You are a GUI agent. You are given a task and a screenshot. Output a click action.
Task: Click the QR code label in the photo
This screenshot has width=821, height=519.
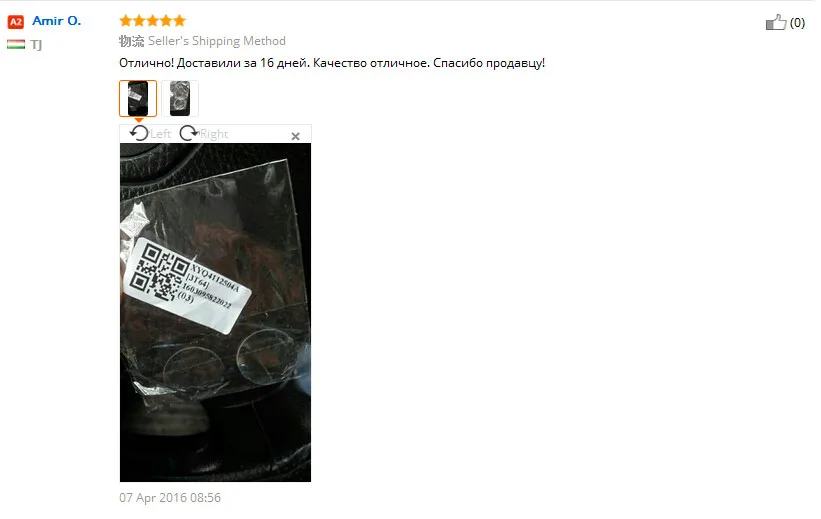186,285
